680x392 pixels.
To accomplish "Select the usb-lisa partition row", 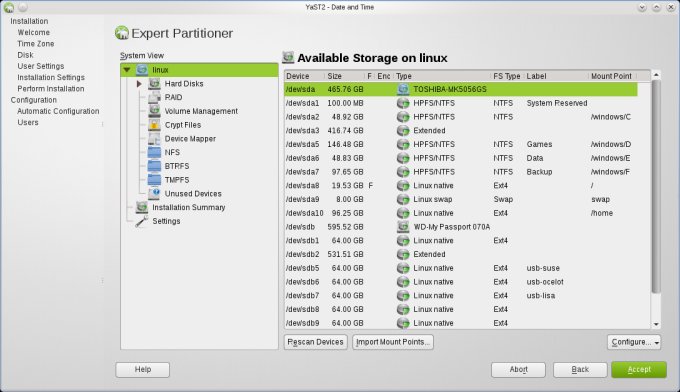I will (461, 296).
